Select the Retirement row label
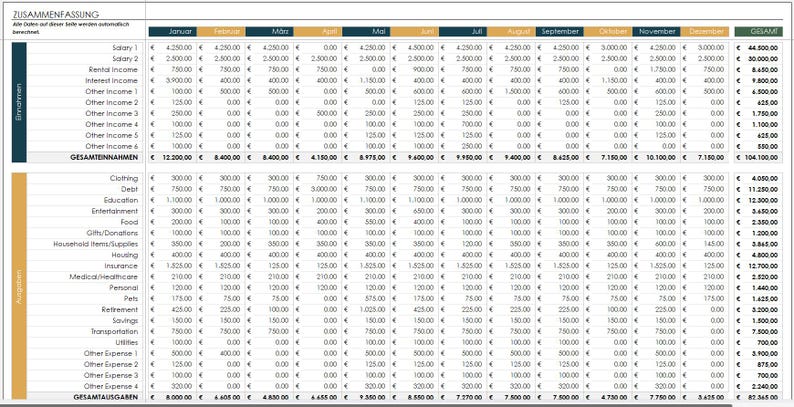794x407 pixels. point(120,310)
